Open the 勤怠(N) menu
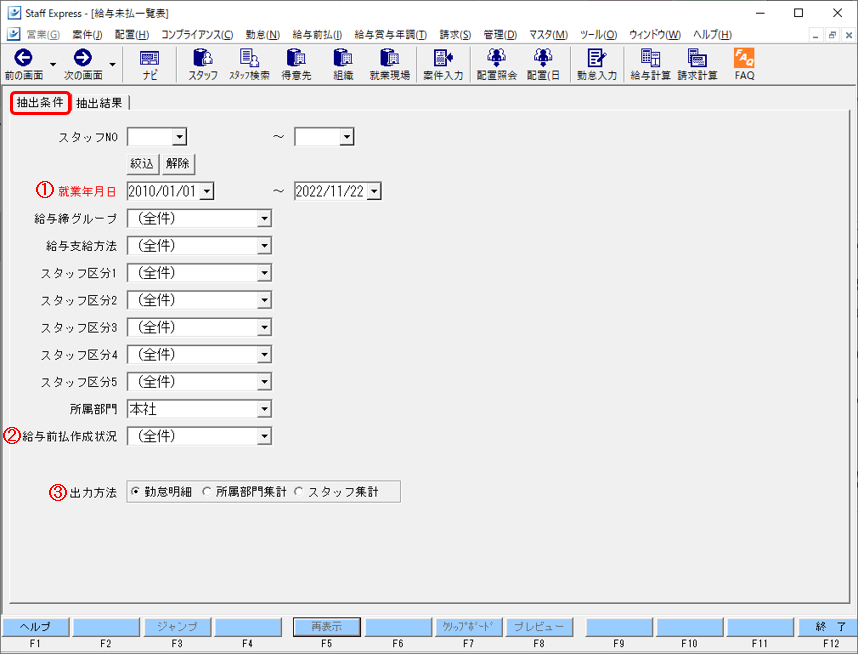The height and width of the screenshot is (654, 858). pos(262,34)
